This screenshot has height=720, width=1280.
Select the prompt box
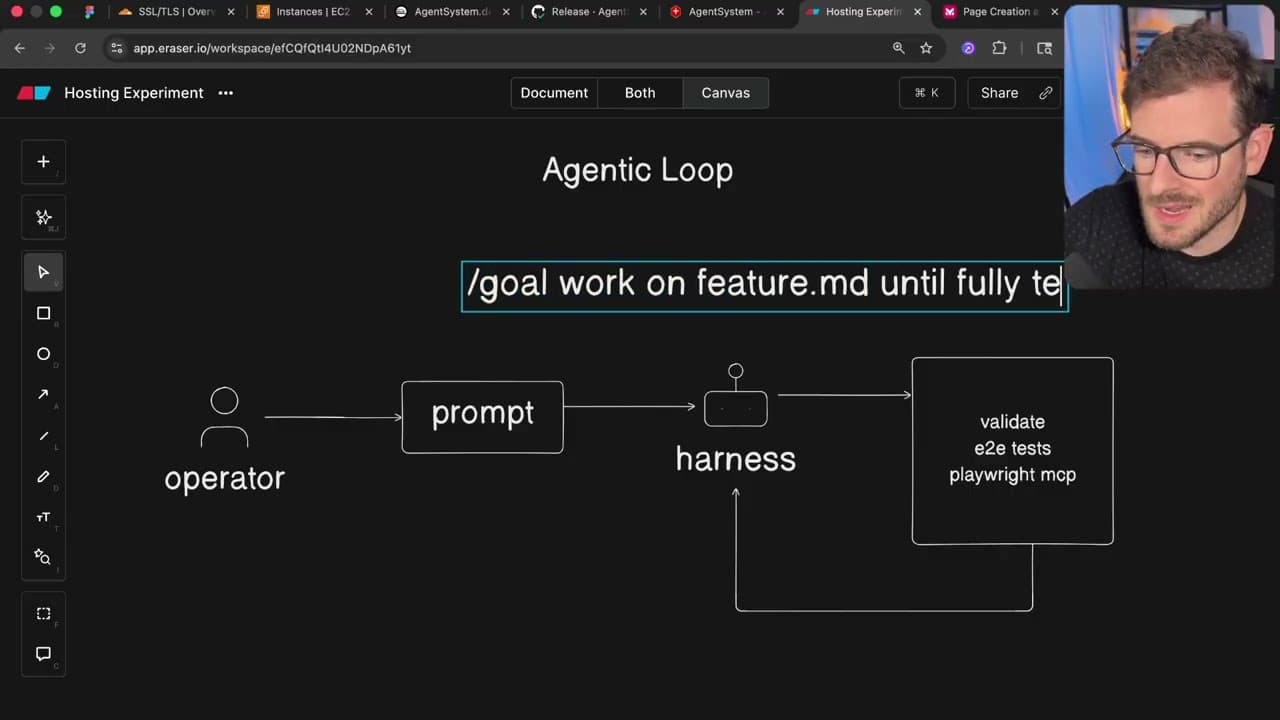coord(482,417)
